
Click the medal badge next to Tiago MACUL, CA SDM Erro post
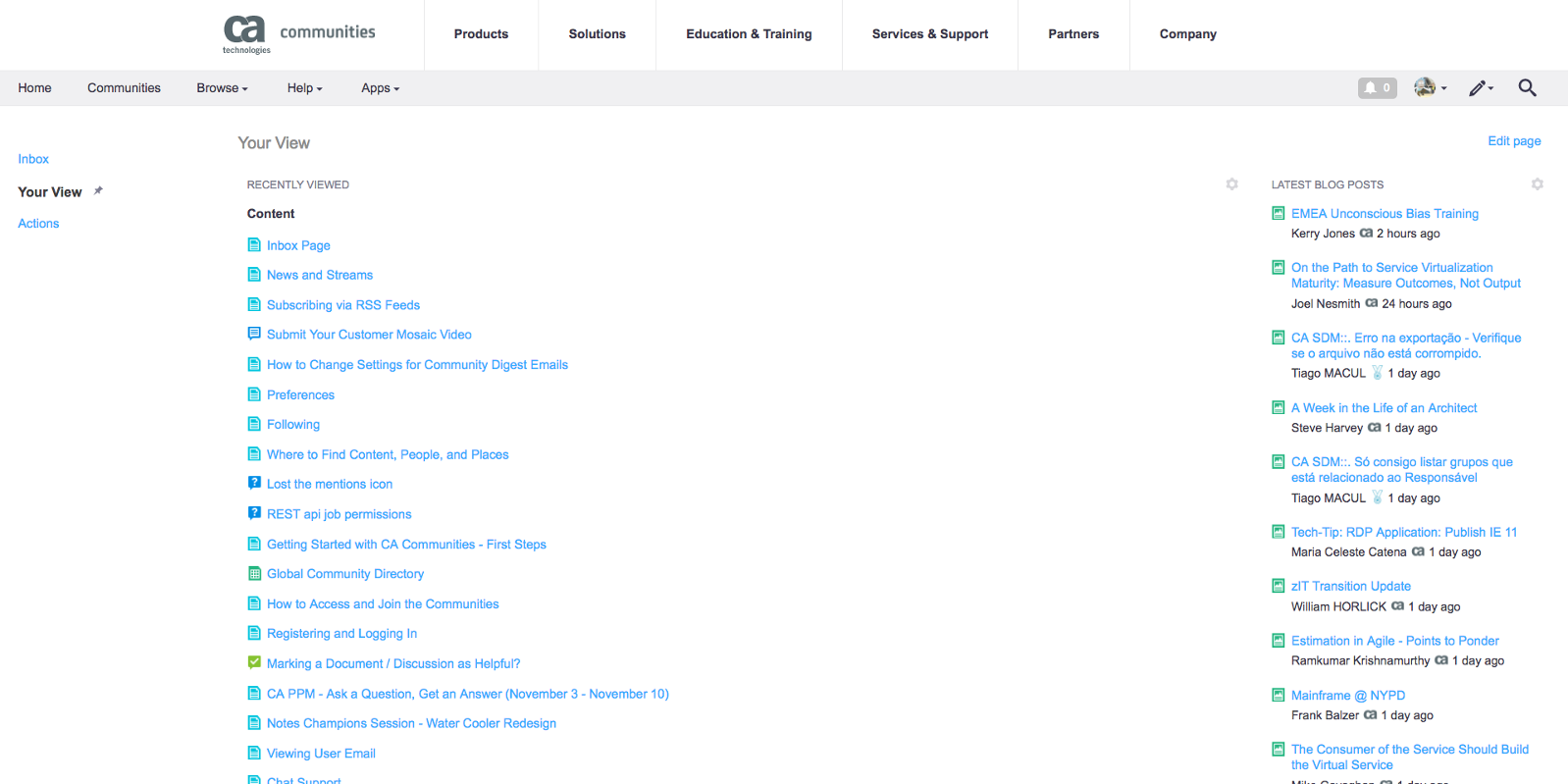1377,373
